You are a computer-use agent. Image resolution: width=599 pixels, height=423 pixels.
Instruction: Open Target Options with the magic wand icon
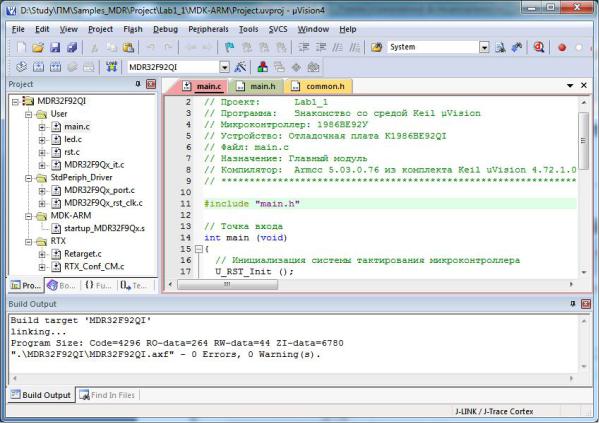pyautogui.click(x=240, y=67)
